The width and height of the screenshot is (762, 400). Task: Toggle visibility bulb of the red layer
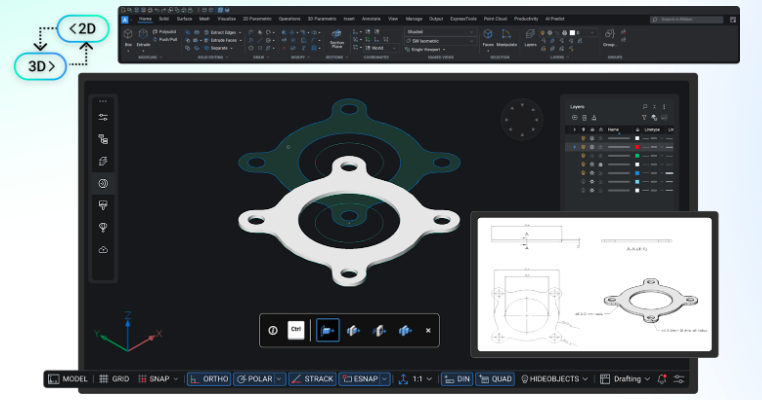pyautogui.click(x=583, y=147)
